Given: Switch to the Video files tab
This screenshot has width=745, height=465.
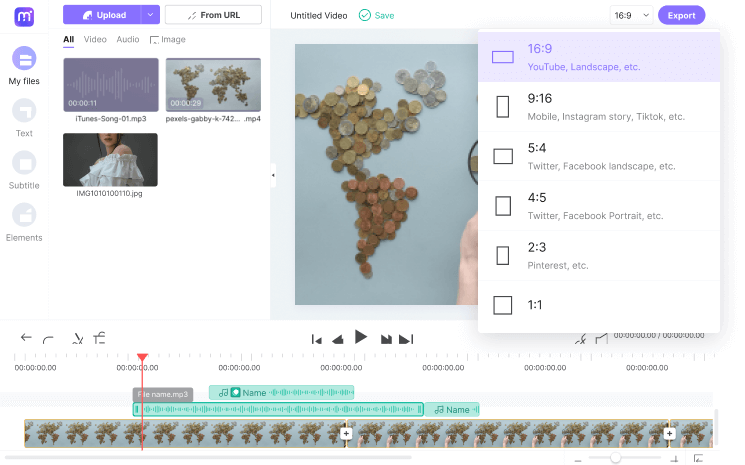Looking at the screenshot, I should [x=95, y=40].
